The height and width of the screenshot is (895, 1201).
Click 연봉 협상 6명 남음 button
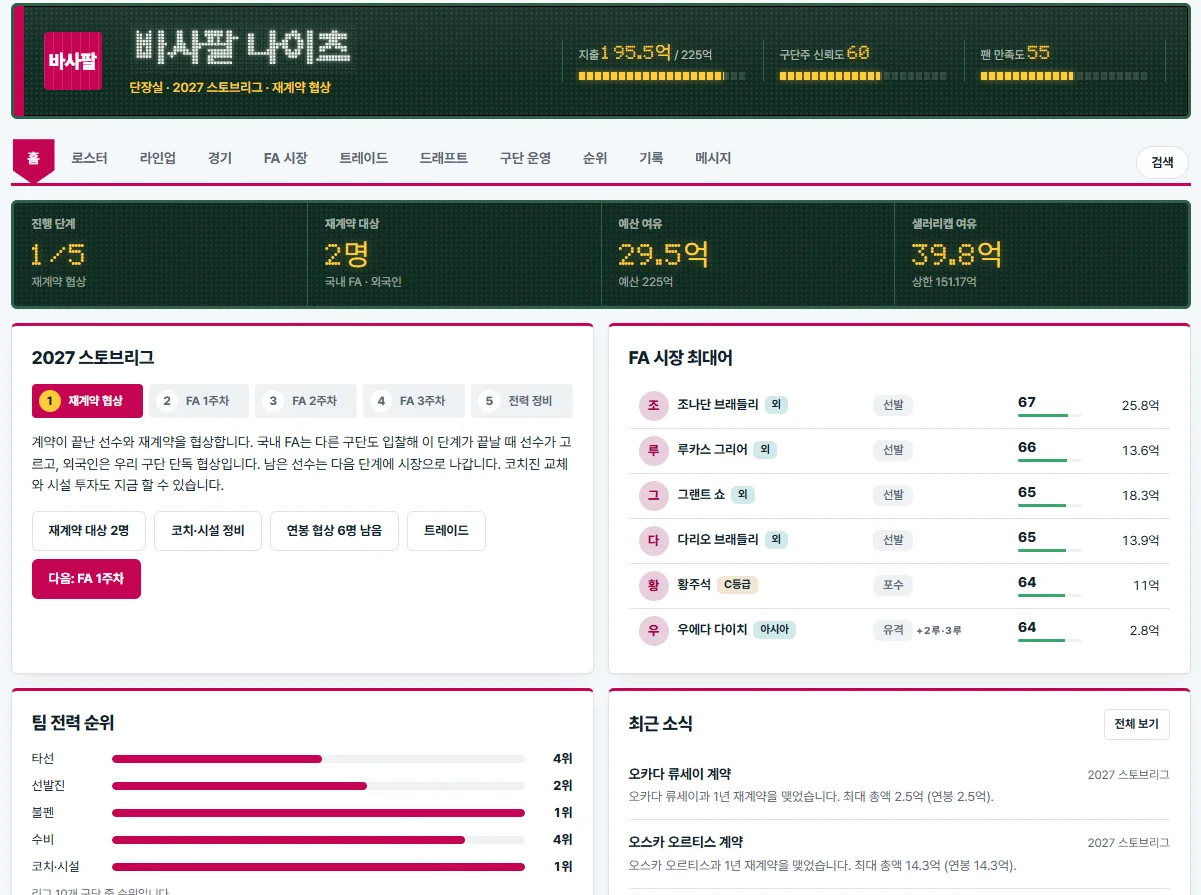coord(334,531)
